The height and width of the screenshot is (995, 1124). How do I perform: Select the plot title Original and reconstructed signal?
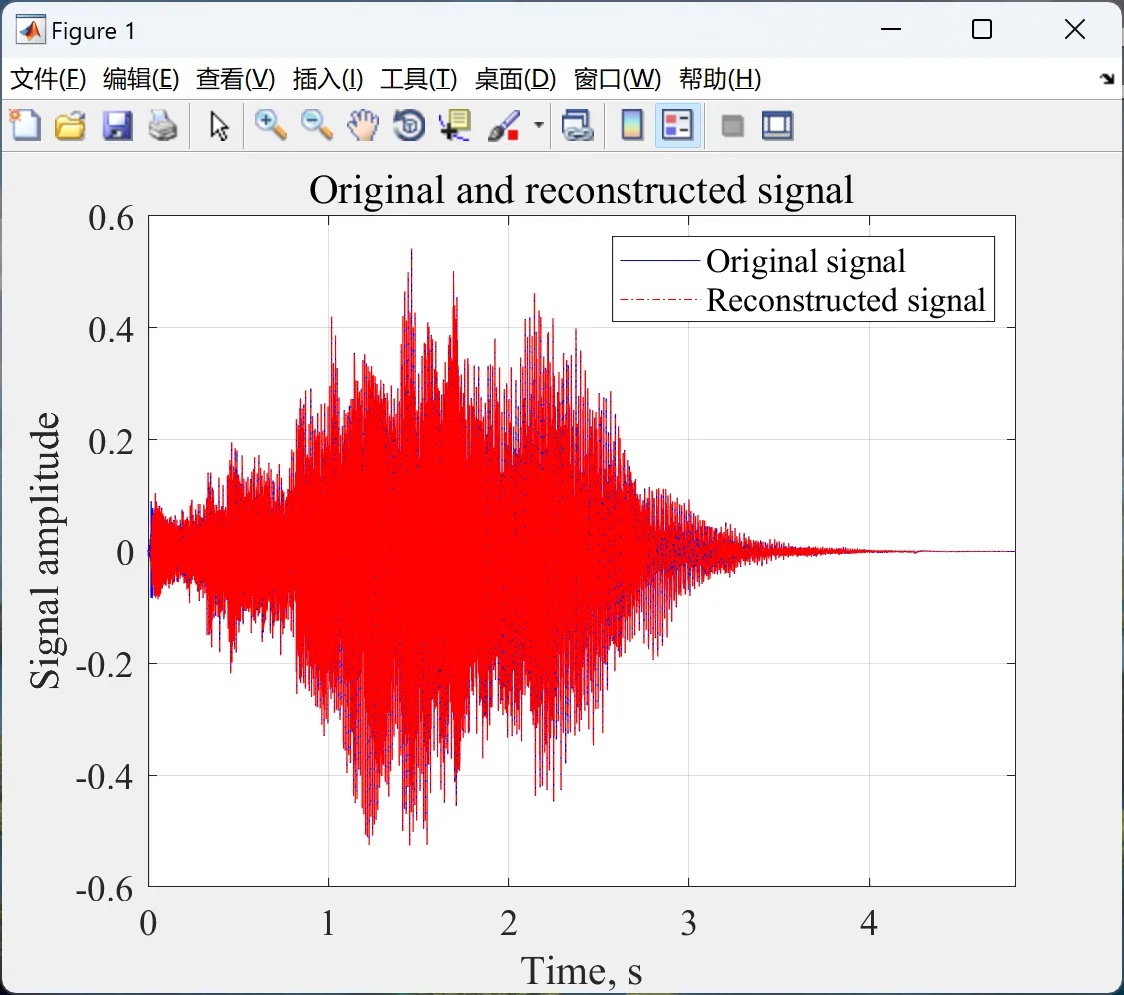(x=581, y=191)
